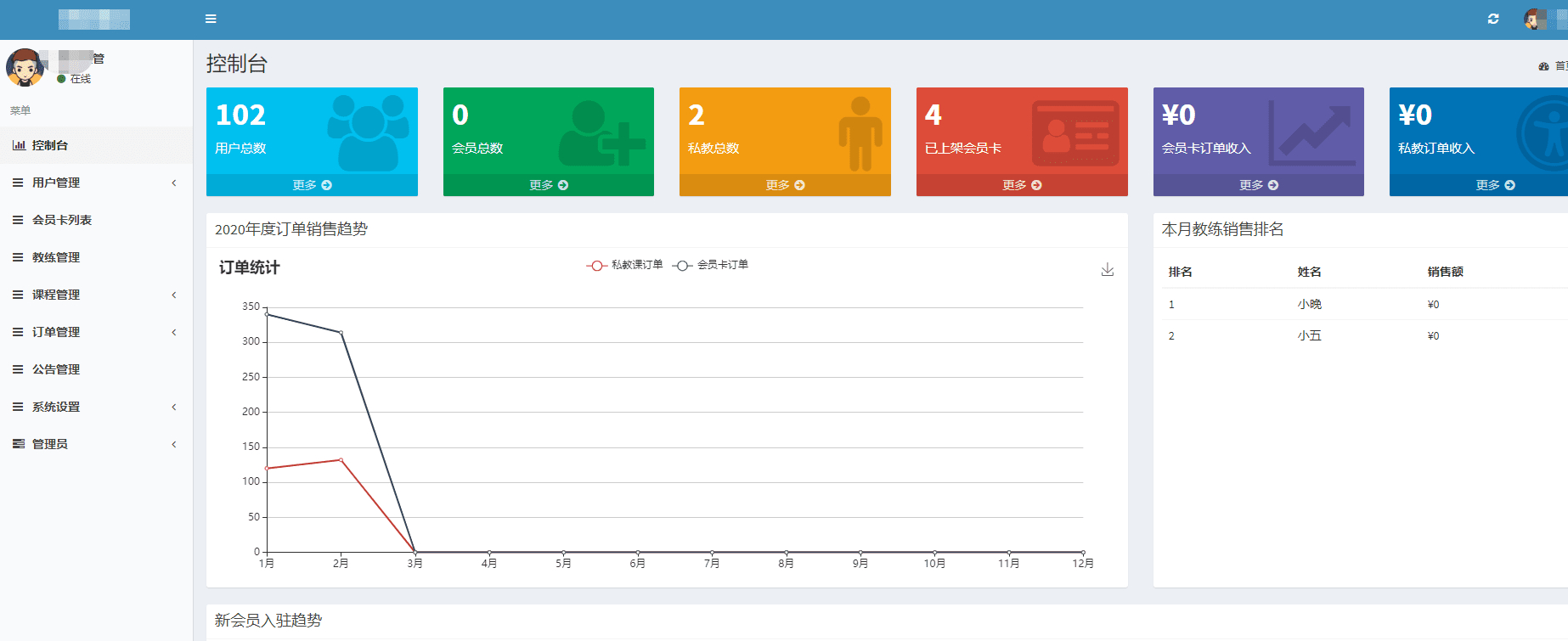The width and height of the screenshot is (1568, 641).
Task: Expand the 课程管理 sidebar menu
Action: pyautogui.click(x=96, y=295)
